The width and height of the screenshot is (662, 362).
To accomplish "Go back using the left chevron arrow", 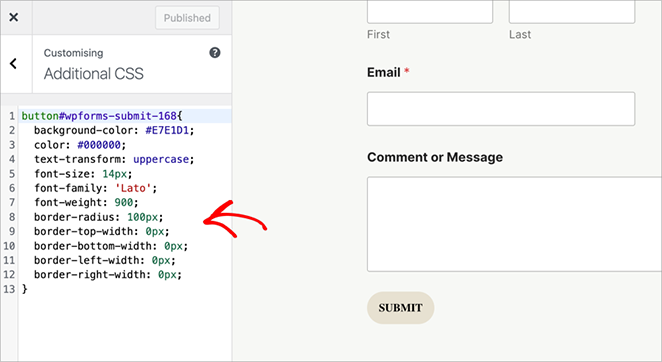I will point(14,64).
